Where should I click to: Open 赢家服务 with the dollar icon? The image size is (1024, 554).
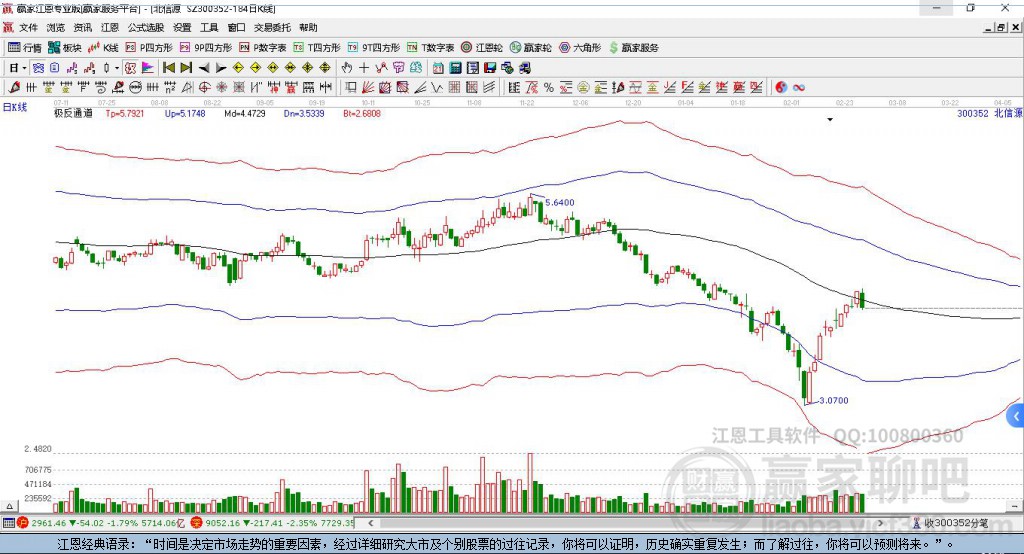pyautogui.click(x=634, y=48)
